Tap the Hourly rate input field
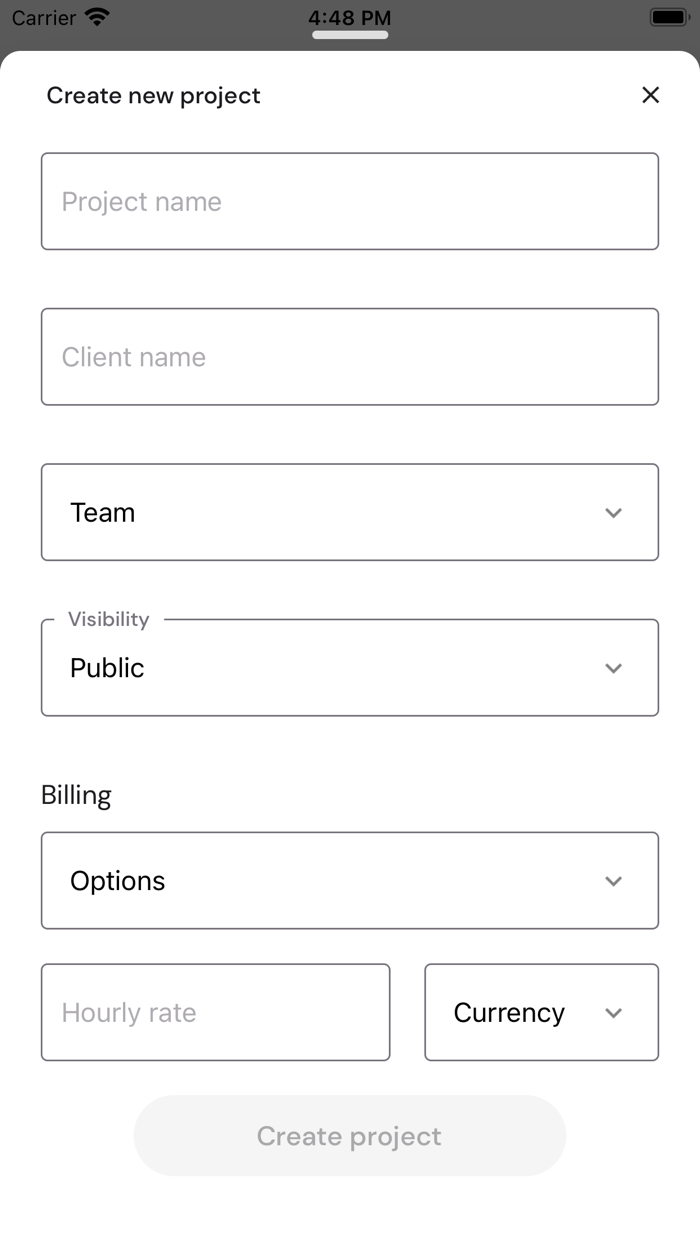 215,1012
